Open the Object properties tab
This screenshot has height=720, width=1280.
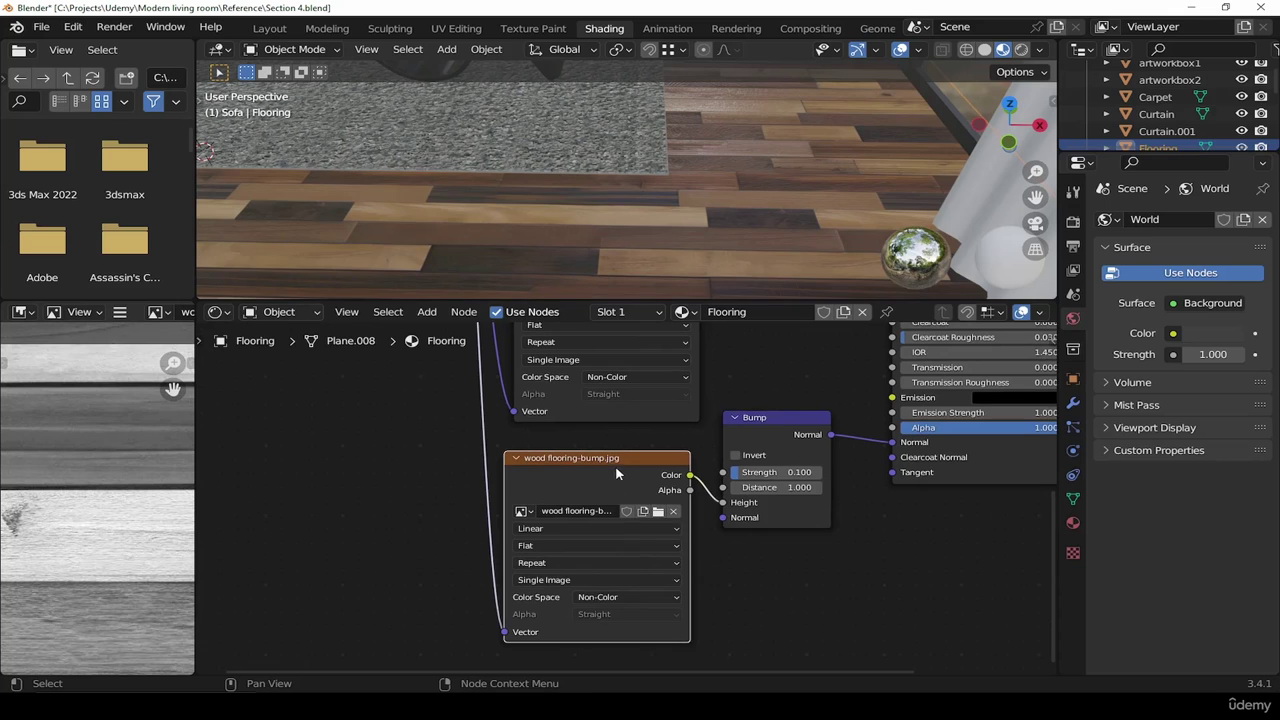(x=1073, y=379)
